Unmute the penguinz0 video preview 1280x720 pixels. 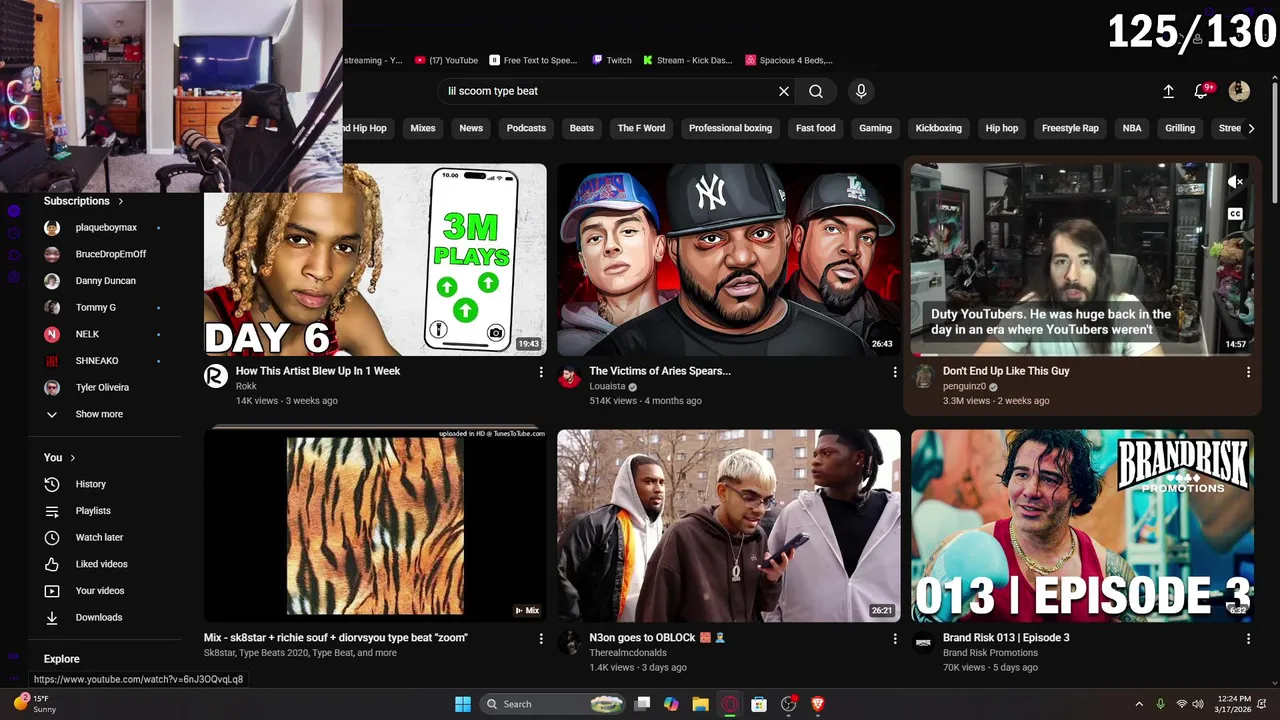(x=1236, y=182)
